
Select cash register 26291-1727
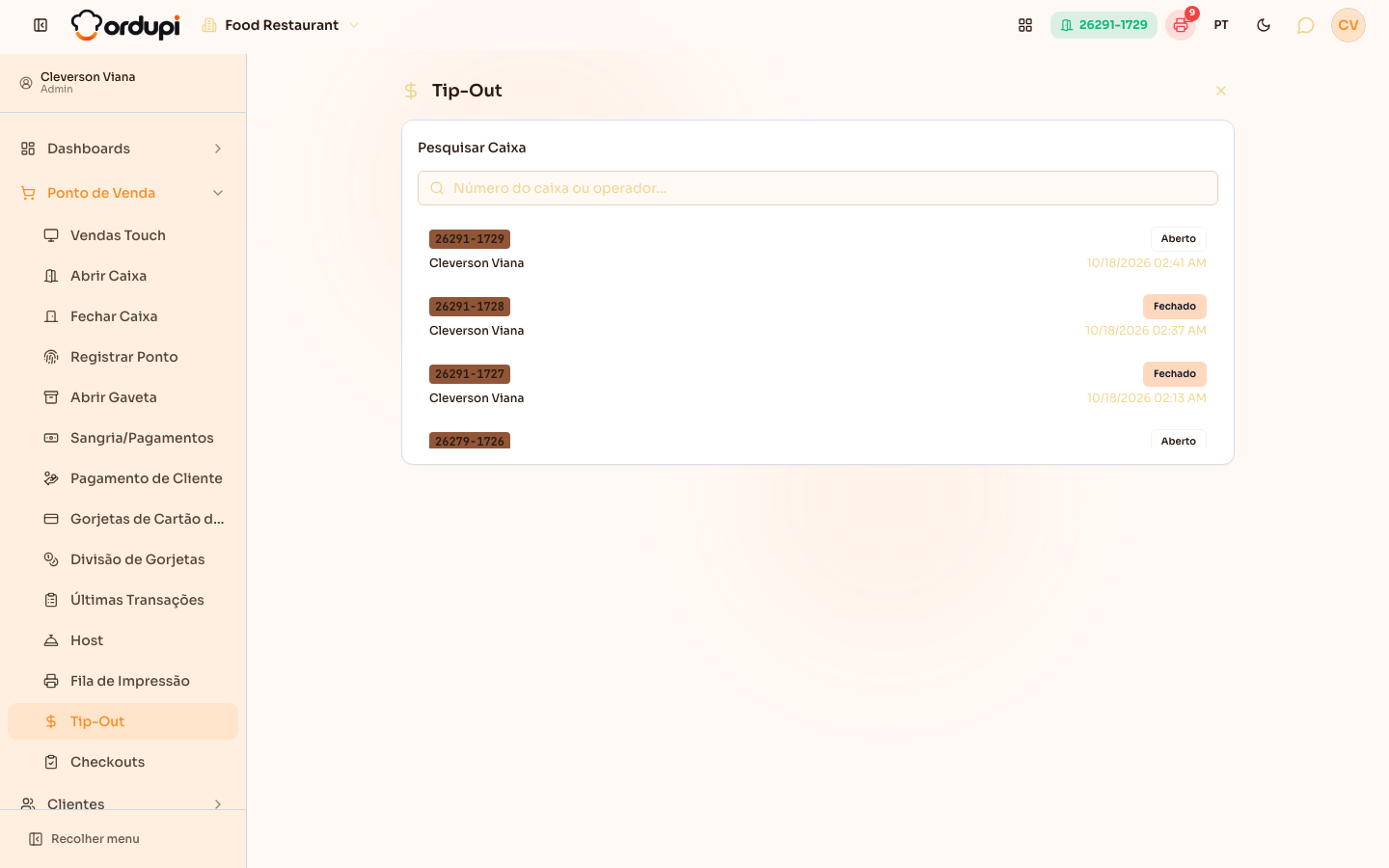[818, 386]
